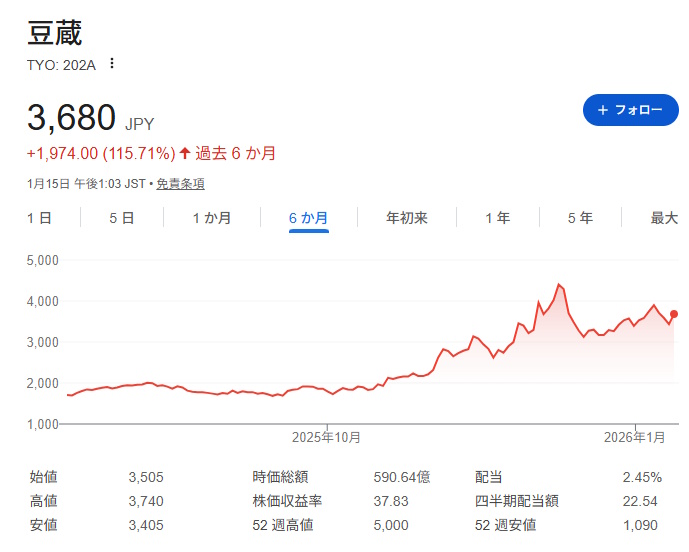Select the 5日 time range tab
The width and height of the screenshot is (689, 552).
click(x=121, y=218)
